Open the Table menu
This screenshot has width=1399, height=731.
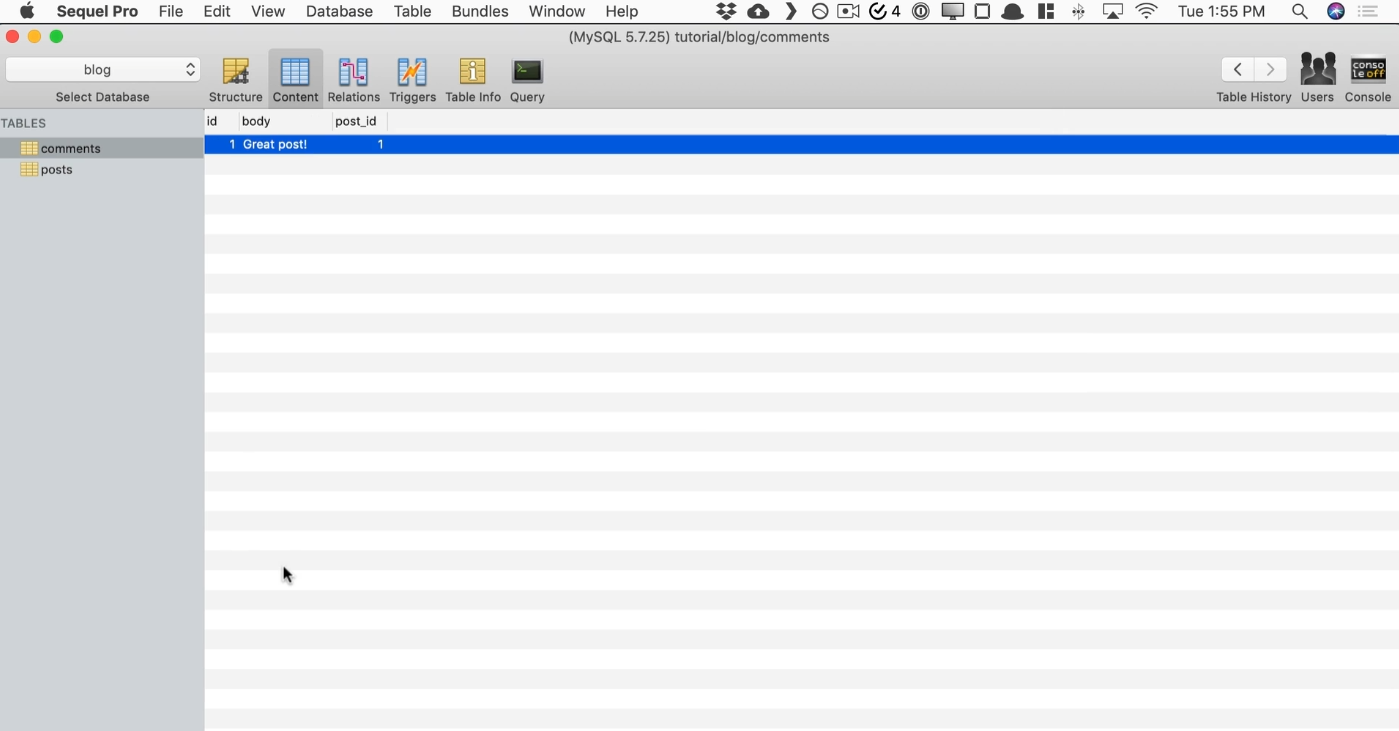[413, 11]
